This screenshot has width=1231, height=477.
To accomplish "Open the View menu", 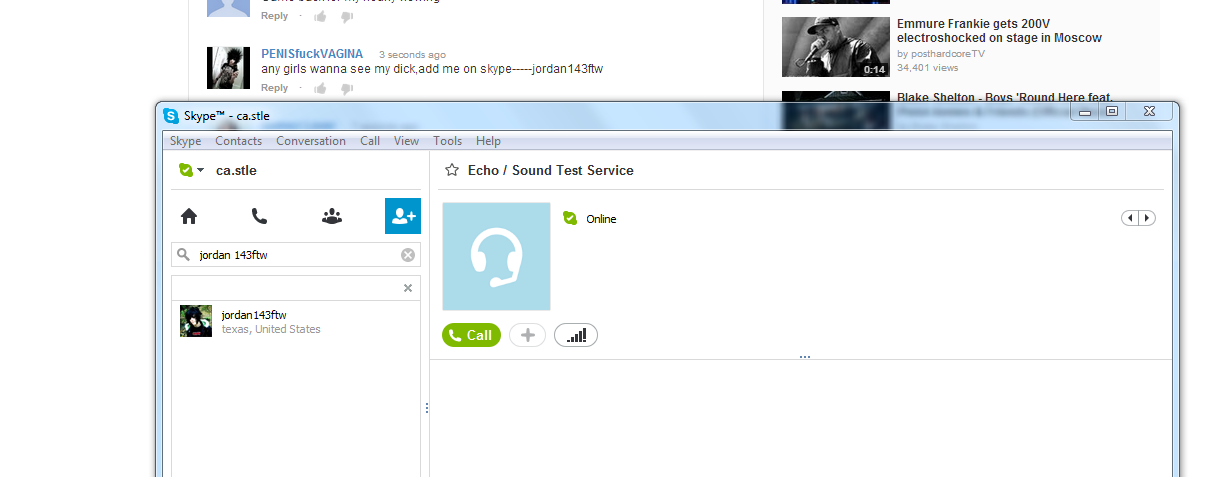I will pos(407,141).
